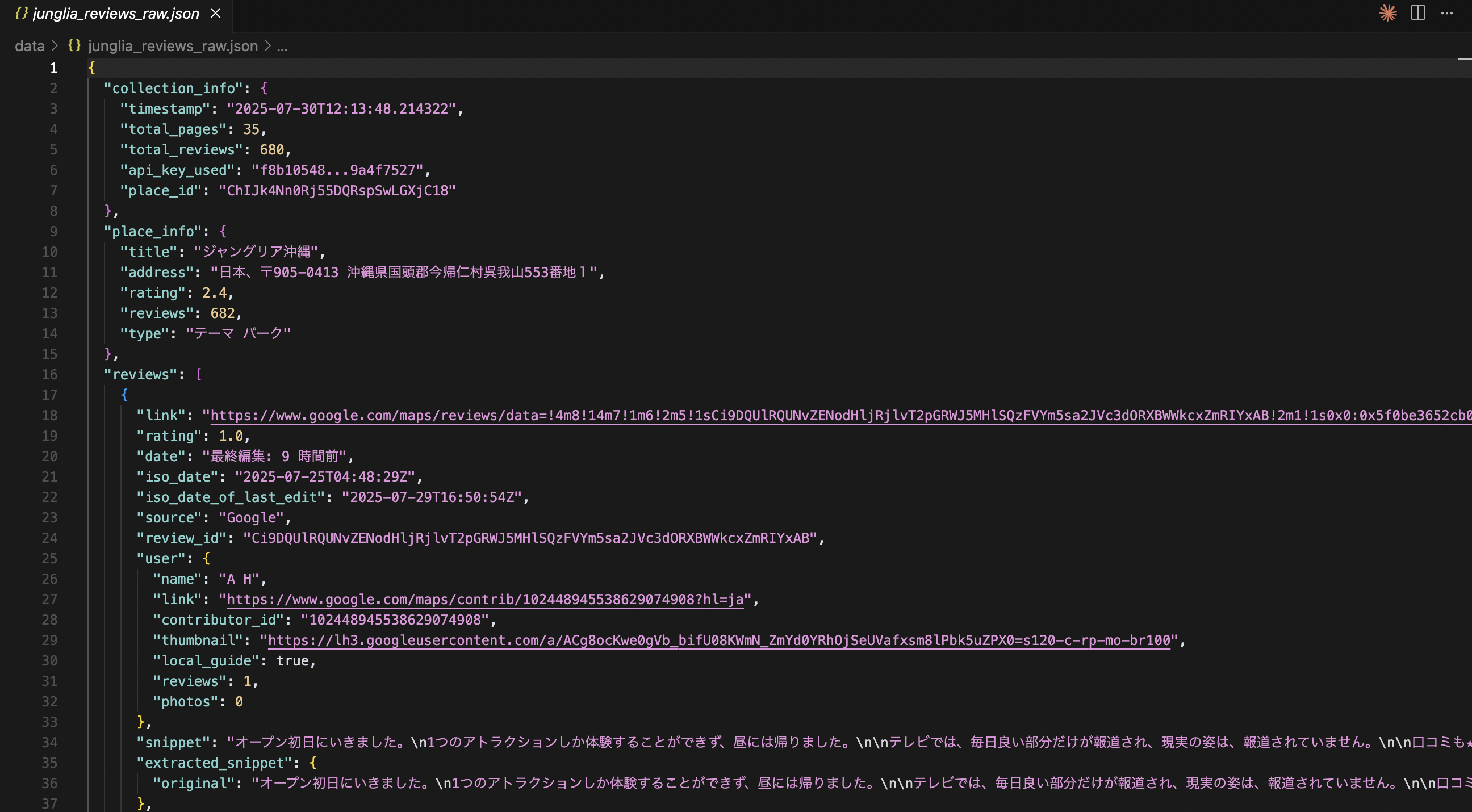Click the total_pages value 35
The height and width of the screenshot is (812, 1472).
pyautogui.click(x=252, y=129)
